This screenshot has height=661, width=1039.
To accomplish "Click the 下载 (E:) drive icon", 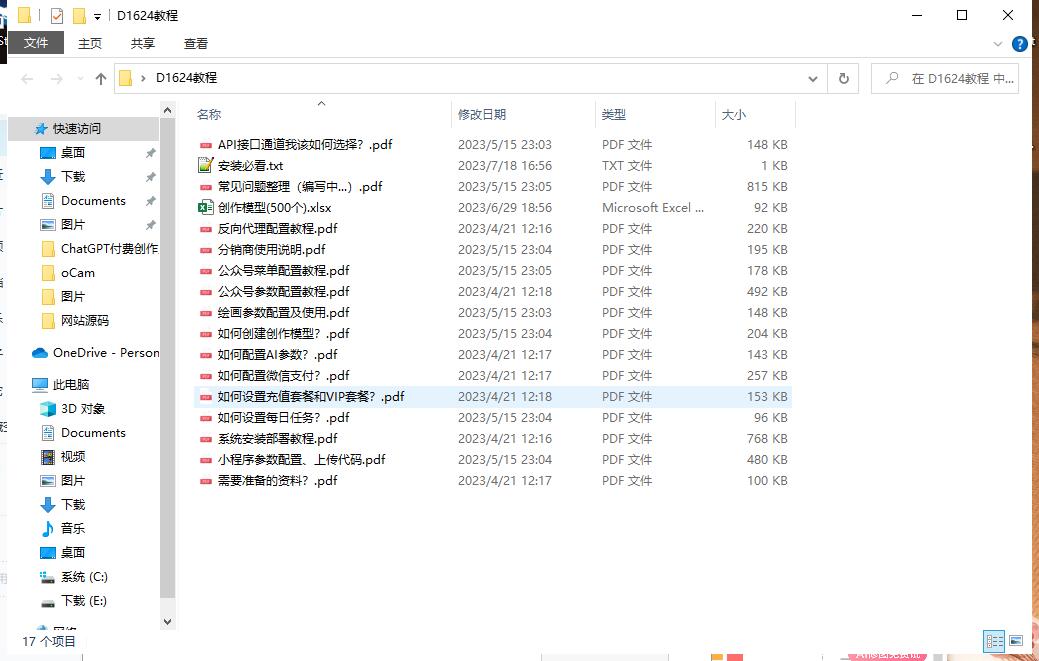I will pyautogui.click(x=48, y=603).
